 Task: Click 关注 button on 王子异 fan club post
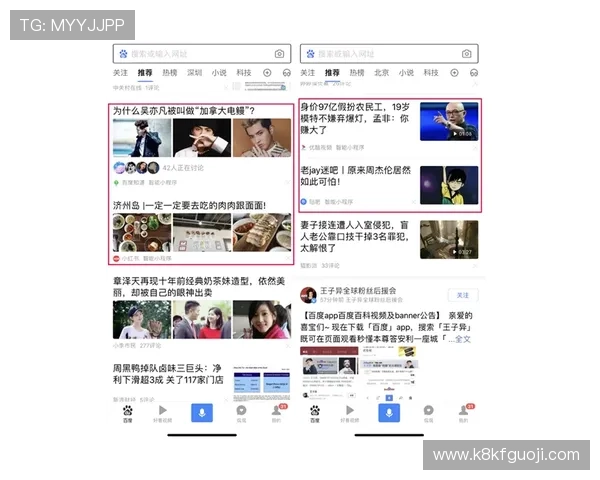(x=463, y=295)
